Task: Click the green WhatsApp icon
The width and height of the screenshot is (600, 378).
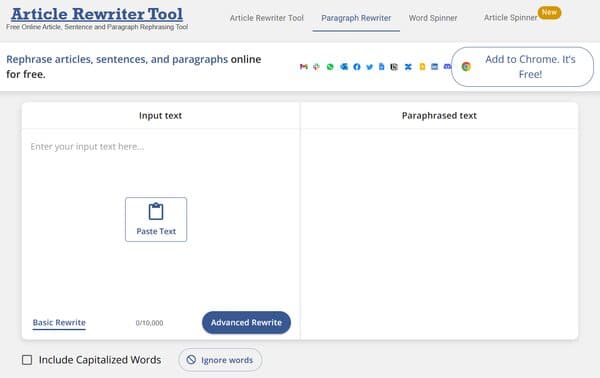Action: pyautogui.click(x=330, y=67)
